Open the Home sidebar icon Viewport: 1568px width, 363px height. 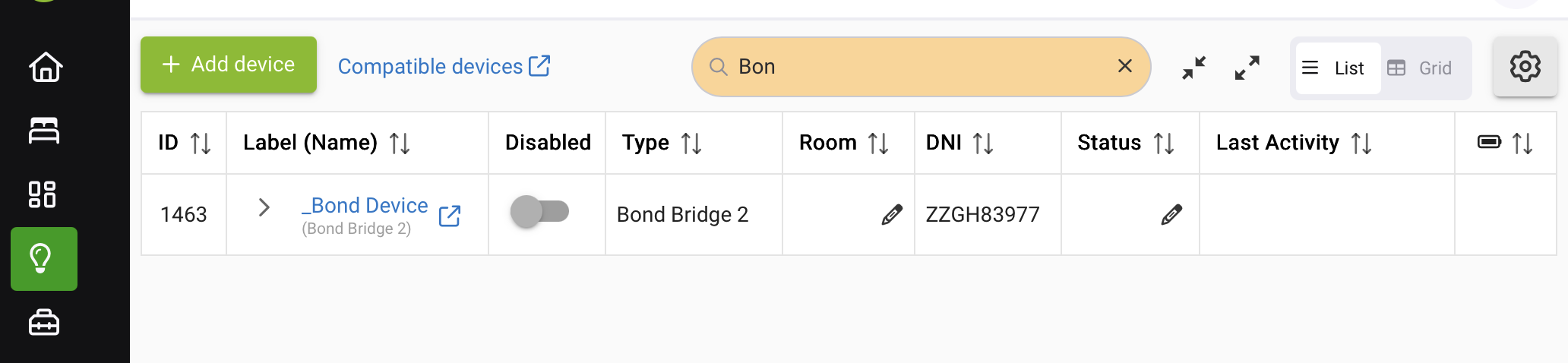pyautogui.click(x=45, y=67)
